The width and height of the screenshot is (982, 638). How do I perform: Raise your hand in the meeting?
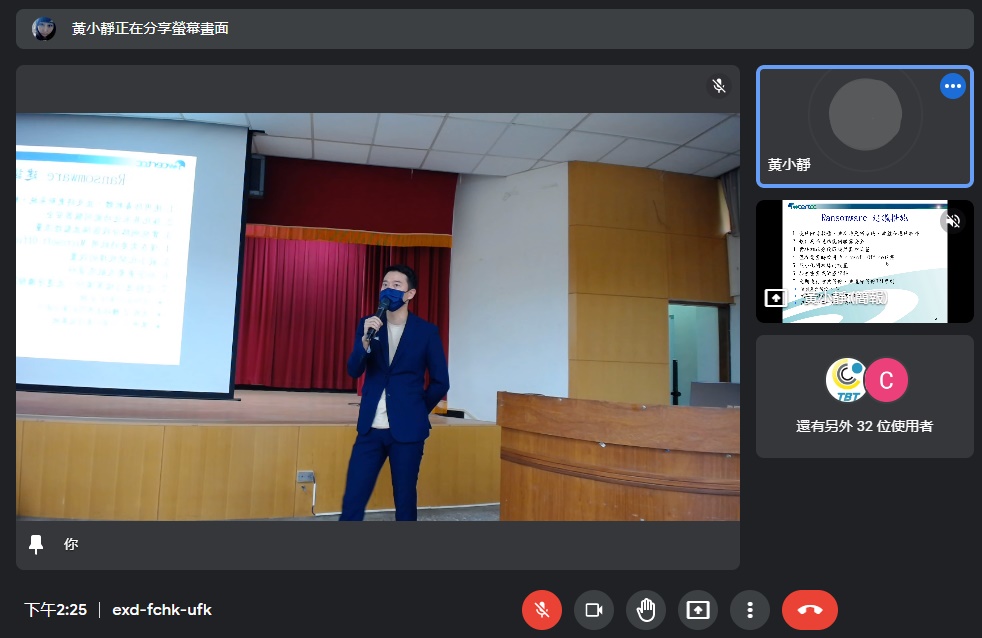point(646,610)
